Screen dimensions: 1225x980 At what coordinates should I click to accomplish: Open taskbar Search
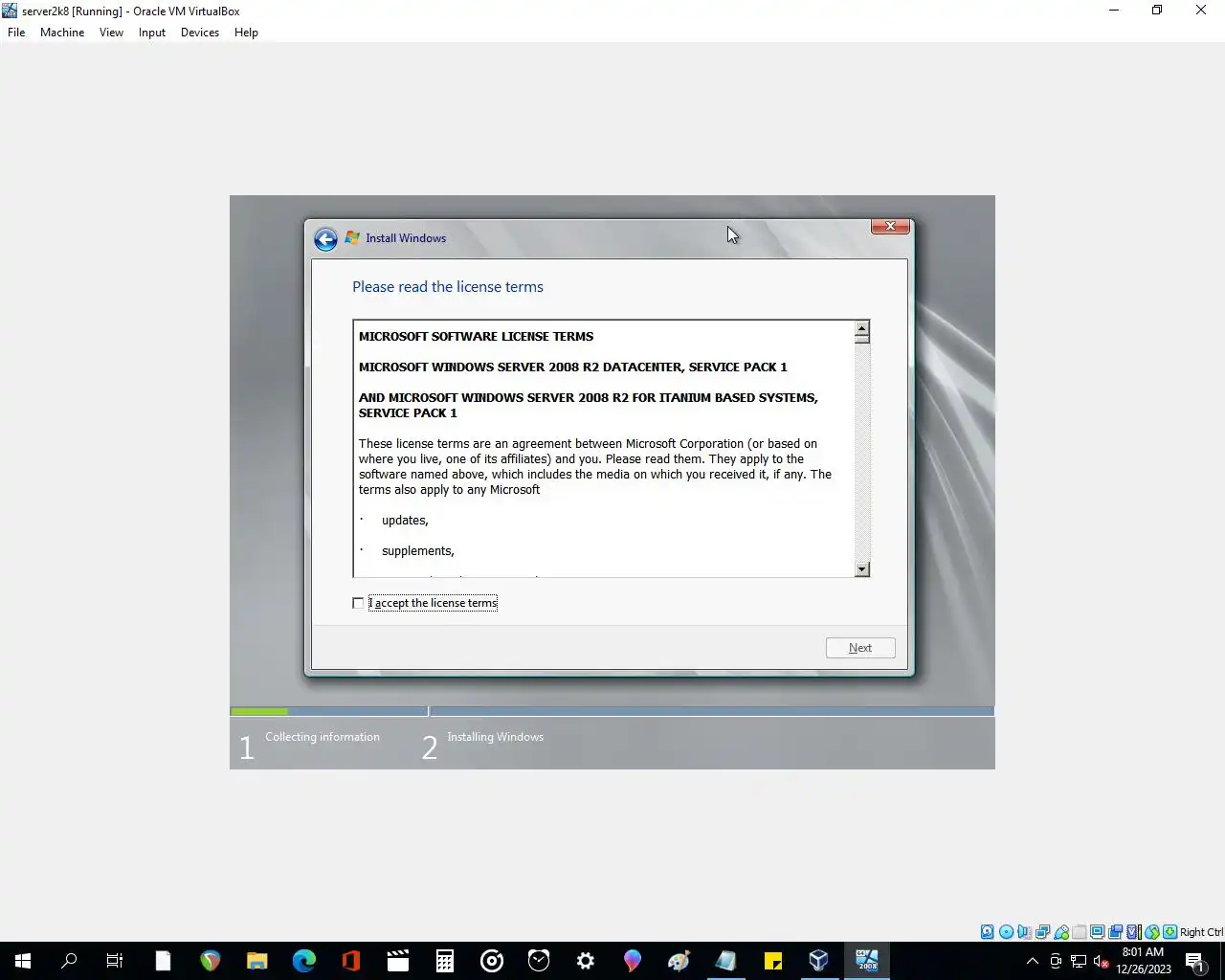pos(69,961)
